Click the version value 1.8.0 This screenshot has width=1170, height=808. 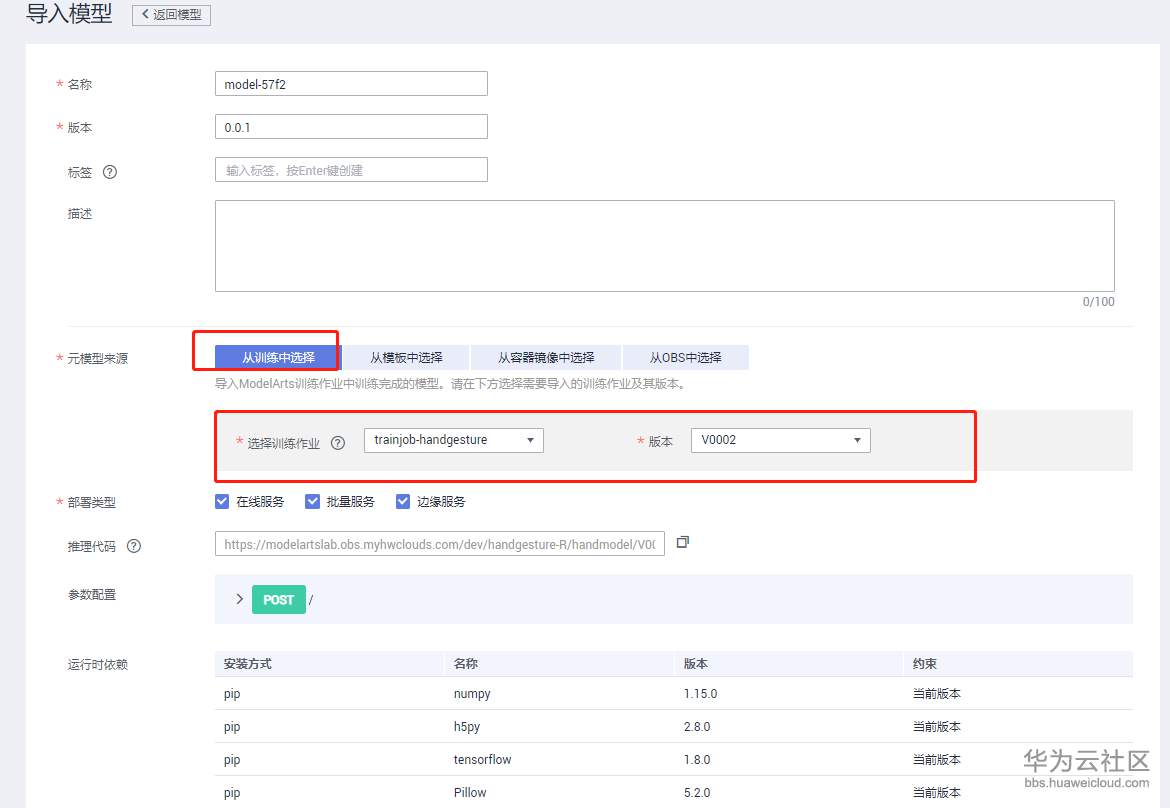697,760
